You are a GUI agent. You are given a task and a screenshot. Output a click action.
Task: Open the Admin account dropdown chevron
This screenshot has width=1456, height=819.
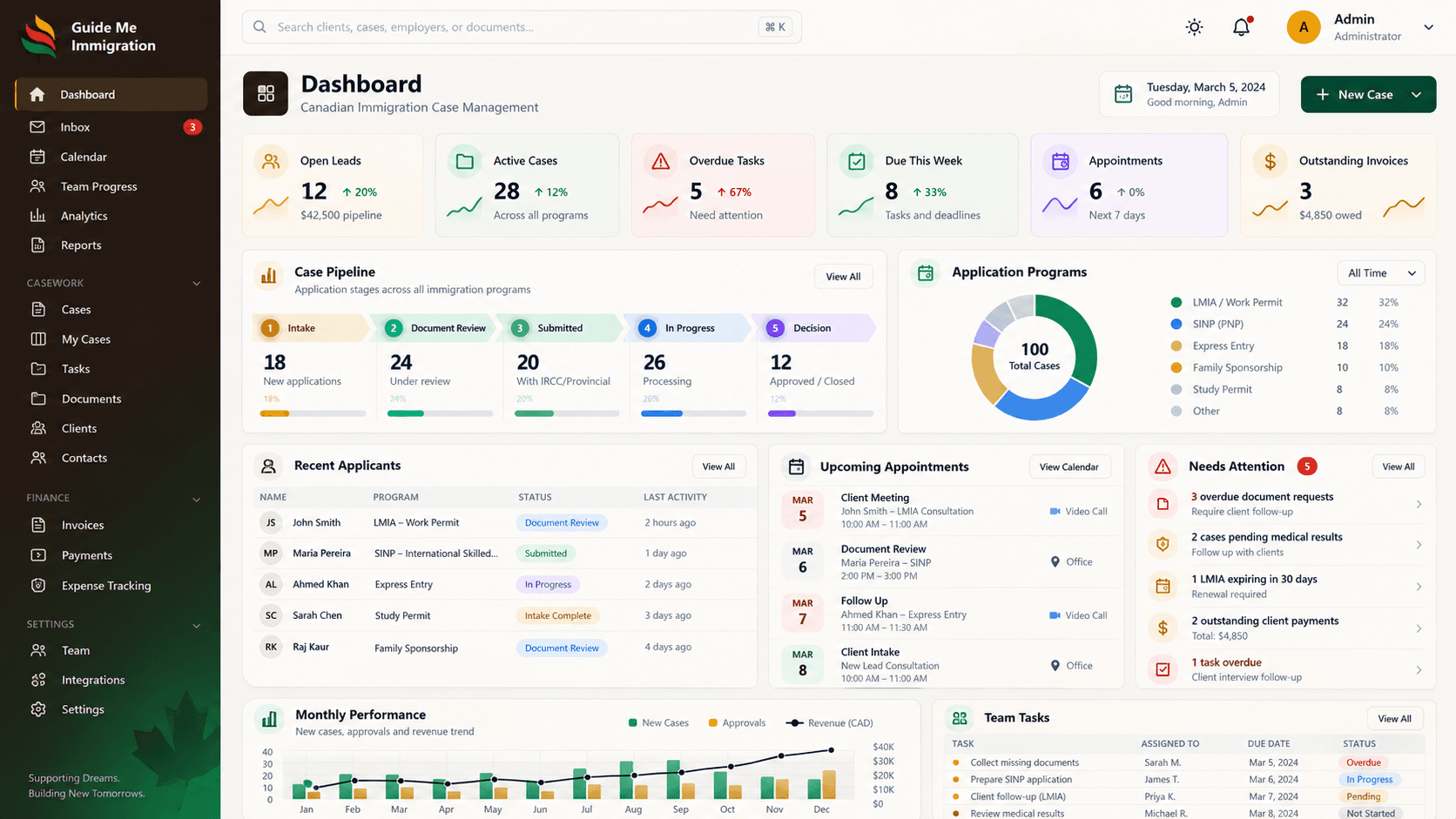coord(1428,27)
